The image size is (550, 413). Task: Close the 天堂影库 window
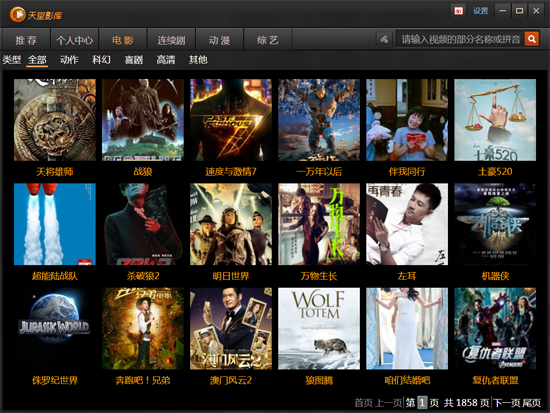[x=536, y=11]
